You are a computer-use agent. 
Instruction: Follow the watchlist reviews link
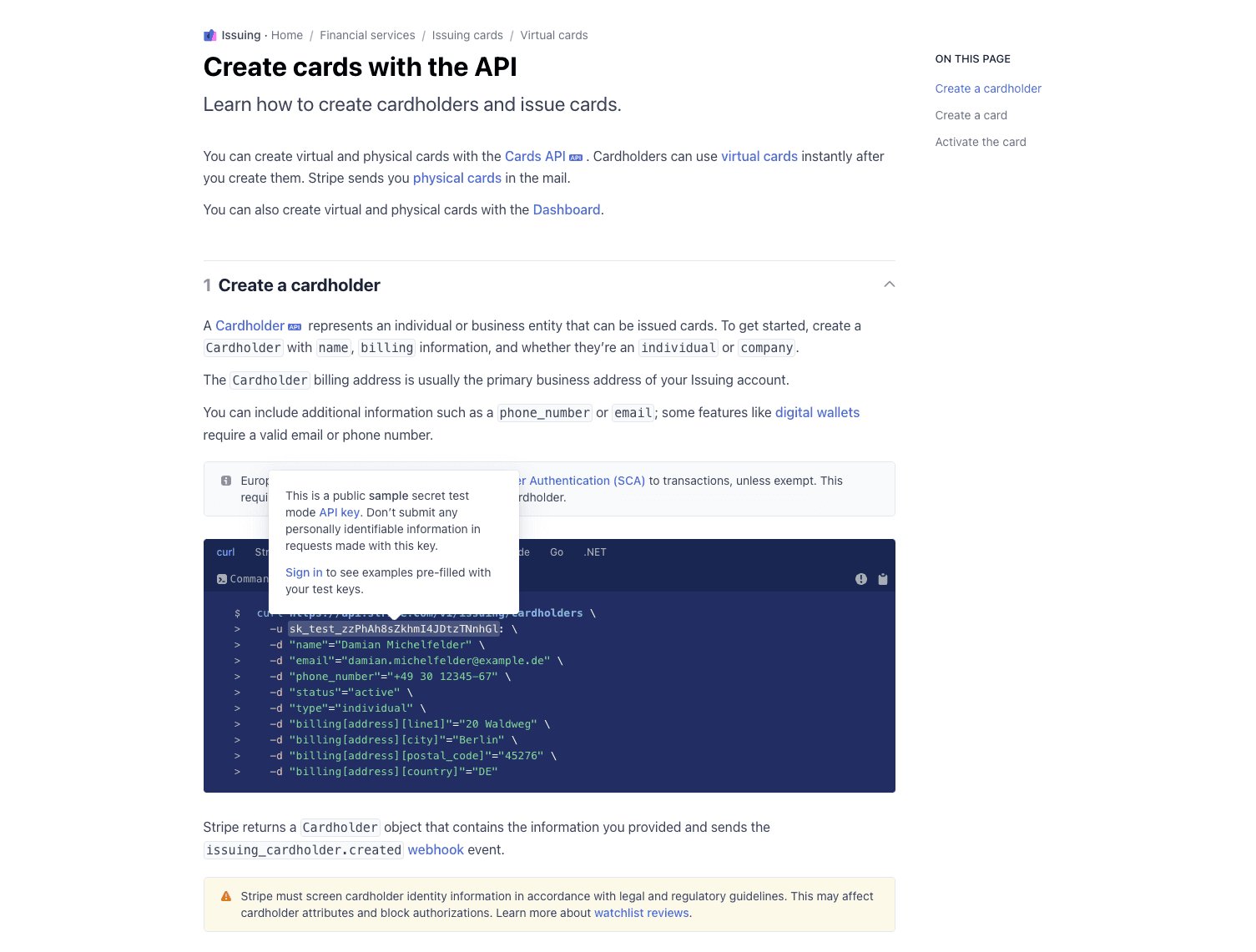pyautogui.click(x=642, y=913)
